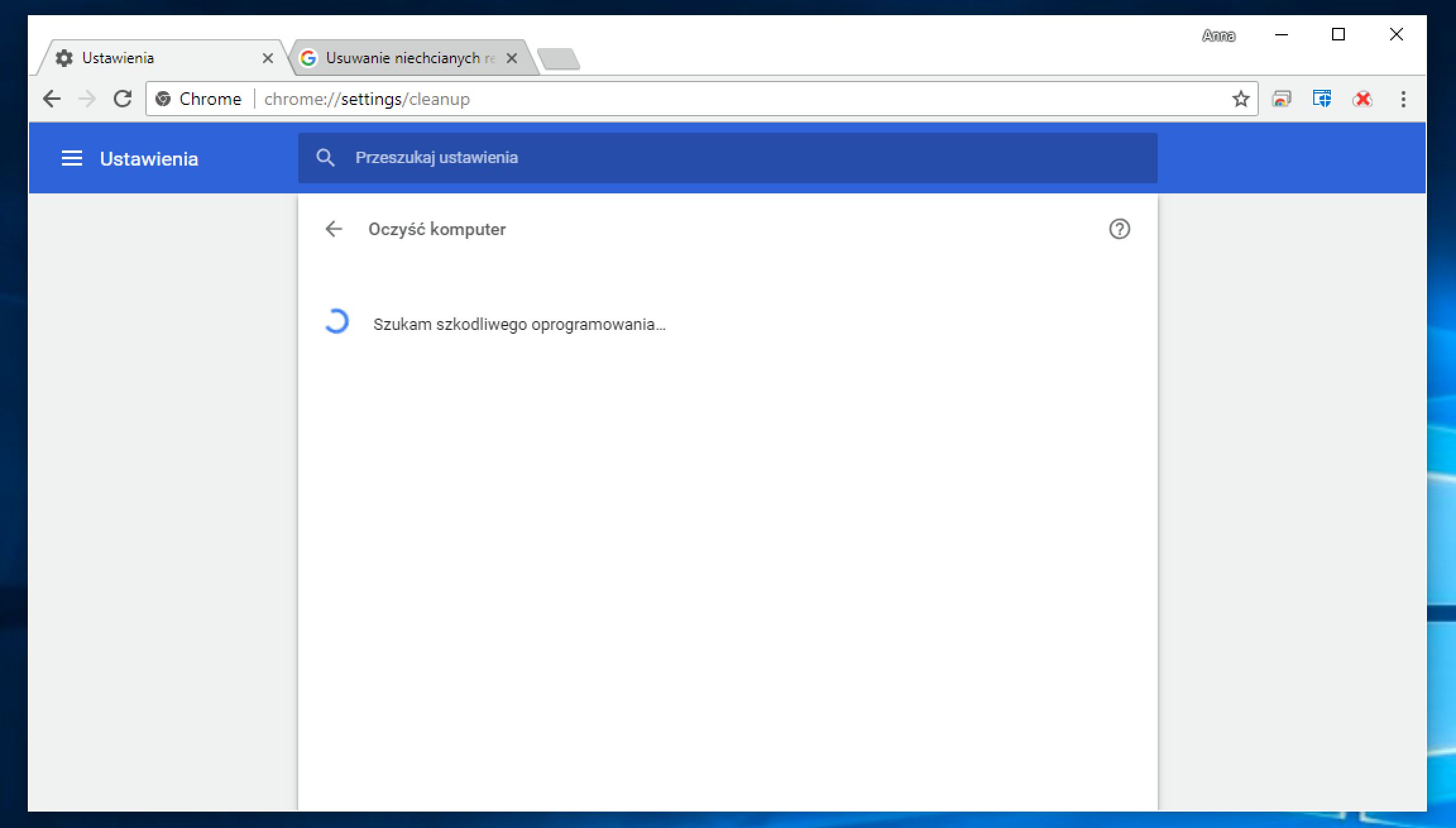Open help for Oczyść komputer
1456x828 pixels.
[x=1119, y=229]
